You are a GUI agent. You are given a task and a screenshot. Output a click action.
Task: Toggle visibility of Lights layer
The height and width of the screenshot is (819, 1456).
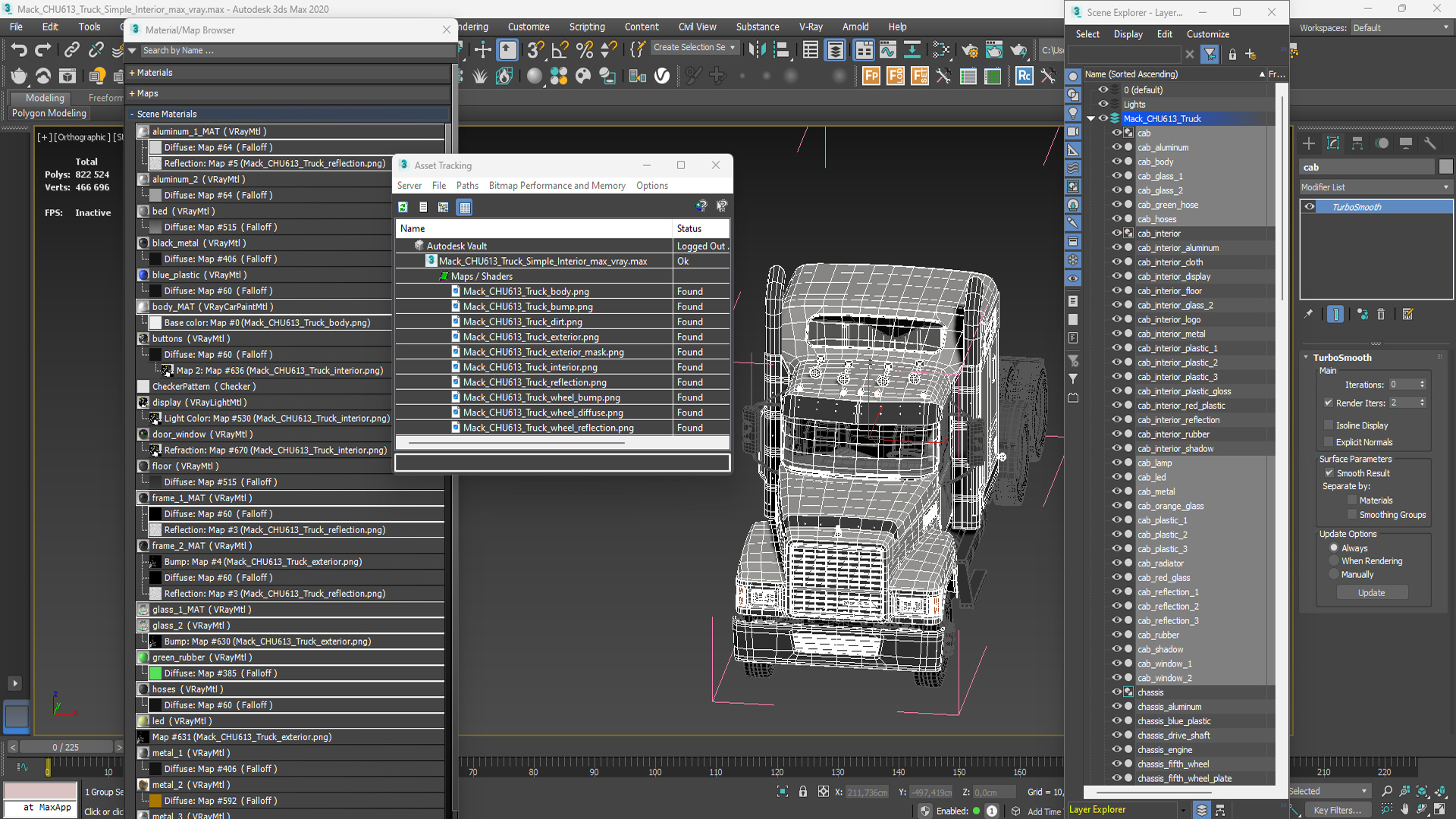pos(1103,104)
